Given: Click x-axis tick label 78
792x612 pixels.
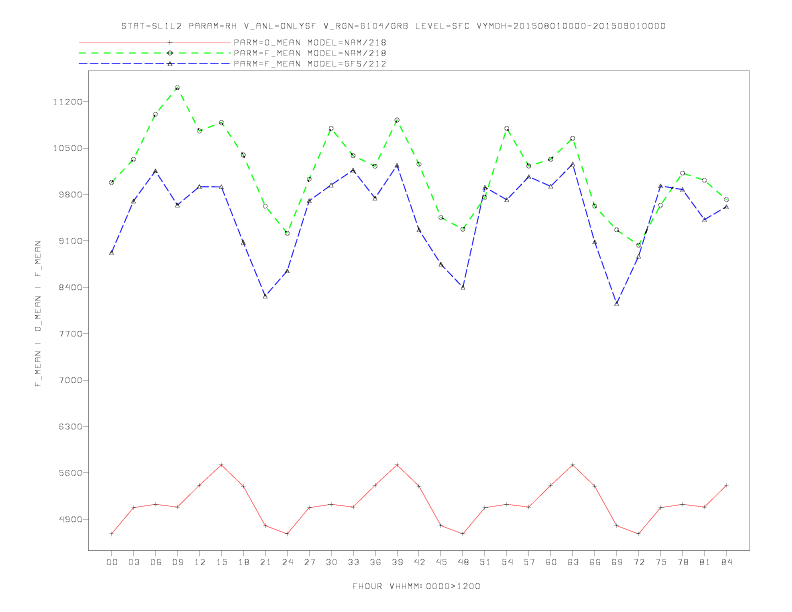Looking at the screenshot, I should (x=682, y=562).
